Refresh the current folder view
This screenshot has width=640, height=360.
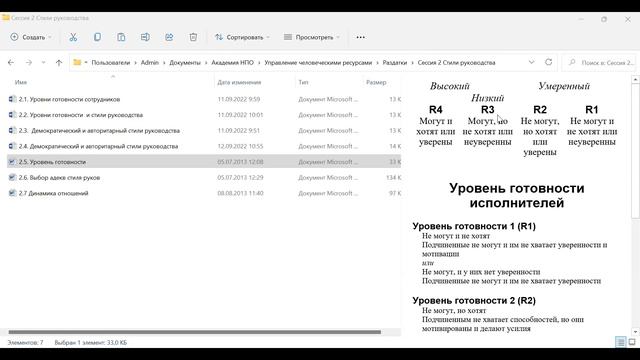point(549,62)
